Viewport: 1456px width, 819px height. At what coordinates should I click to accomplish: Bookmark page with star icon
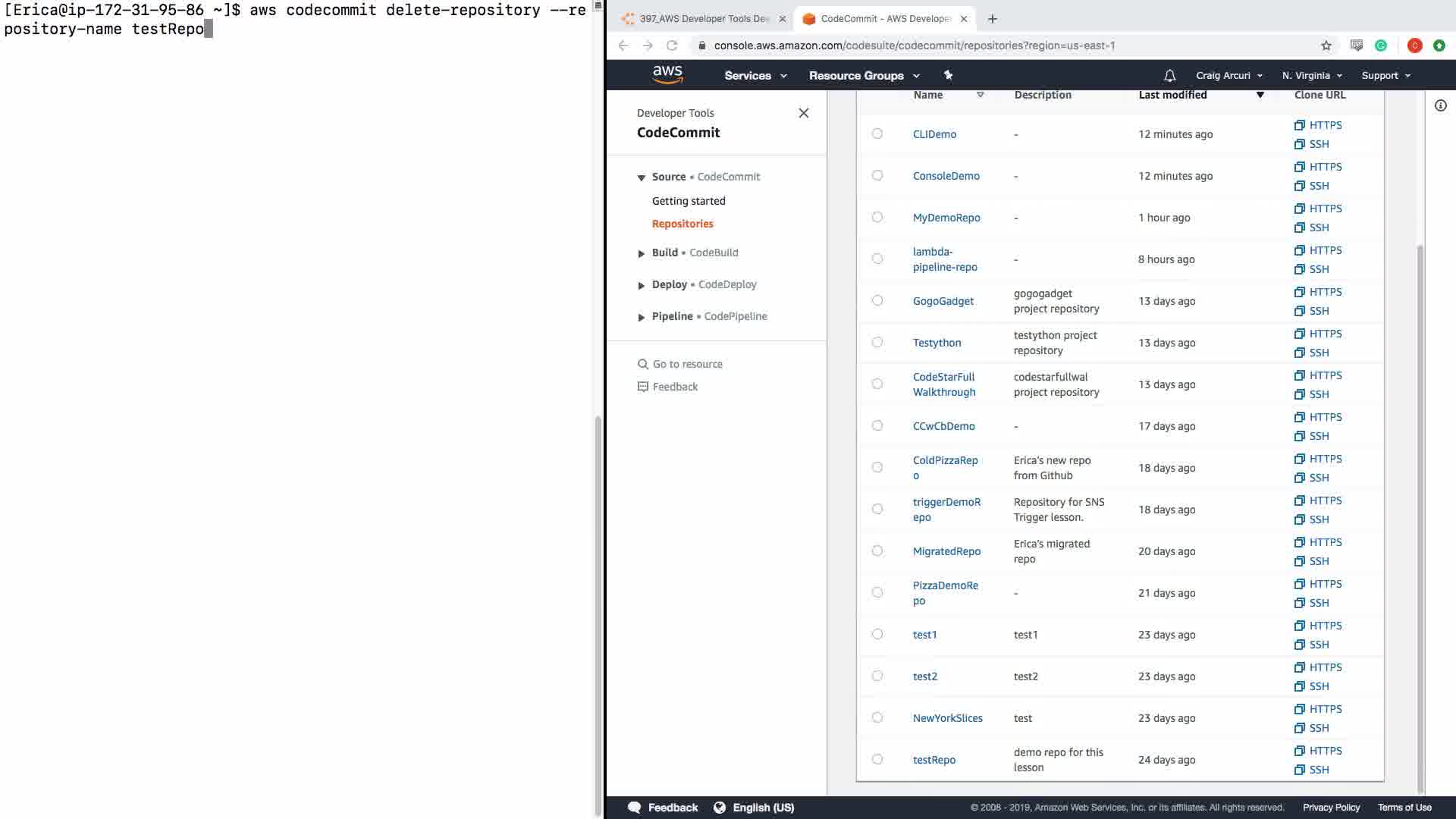click(x=1326, y=45)
